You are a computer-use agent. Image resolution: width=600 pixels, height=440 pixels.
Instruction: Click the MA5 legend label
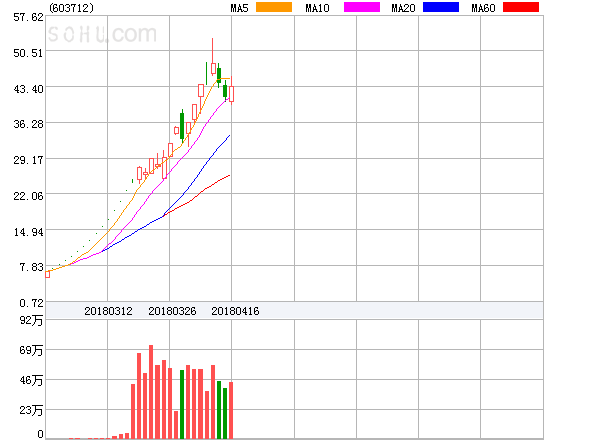tap(239, 8)
